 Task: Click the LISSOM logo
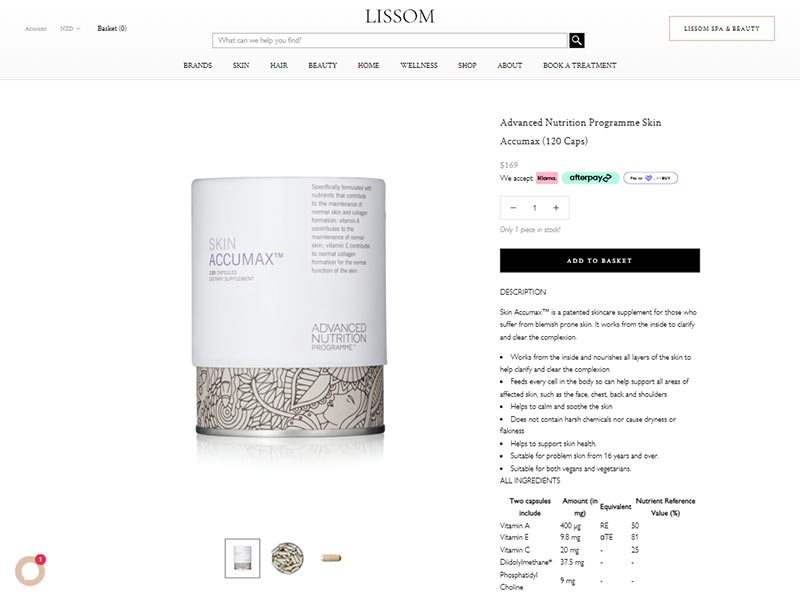coord(399,16)
